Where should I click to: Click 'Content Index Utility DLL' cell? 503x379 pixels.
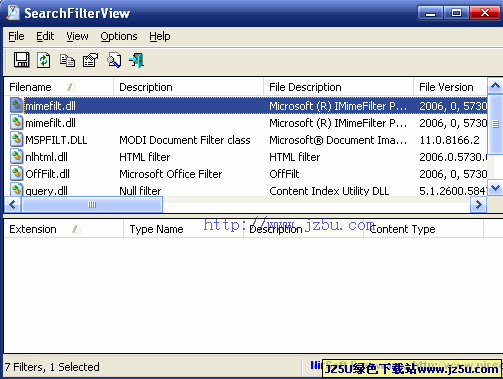329,191
